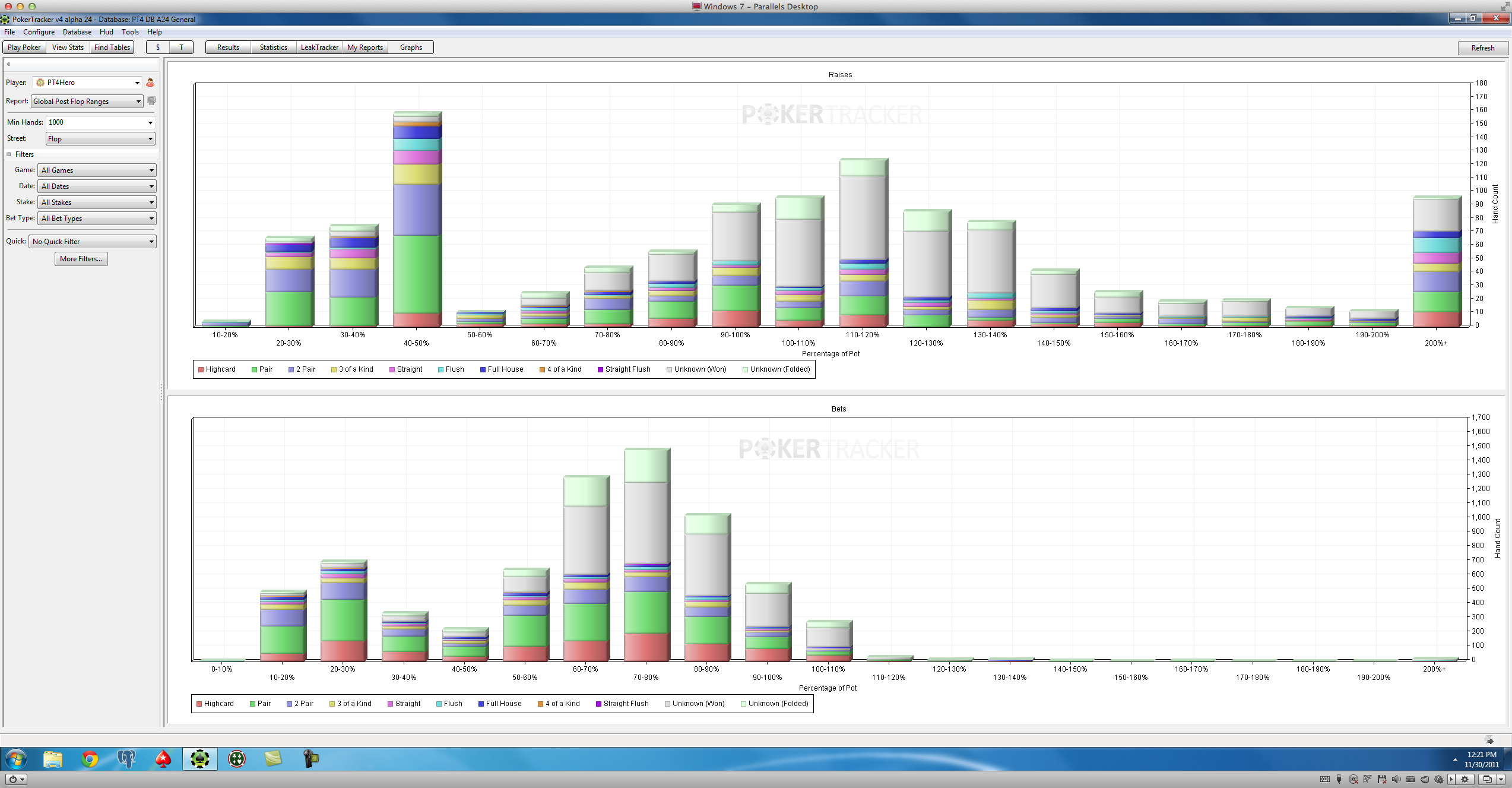Collapse the left sidebar with the arrow icon

[x=8, y=64]
